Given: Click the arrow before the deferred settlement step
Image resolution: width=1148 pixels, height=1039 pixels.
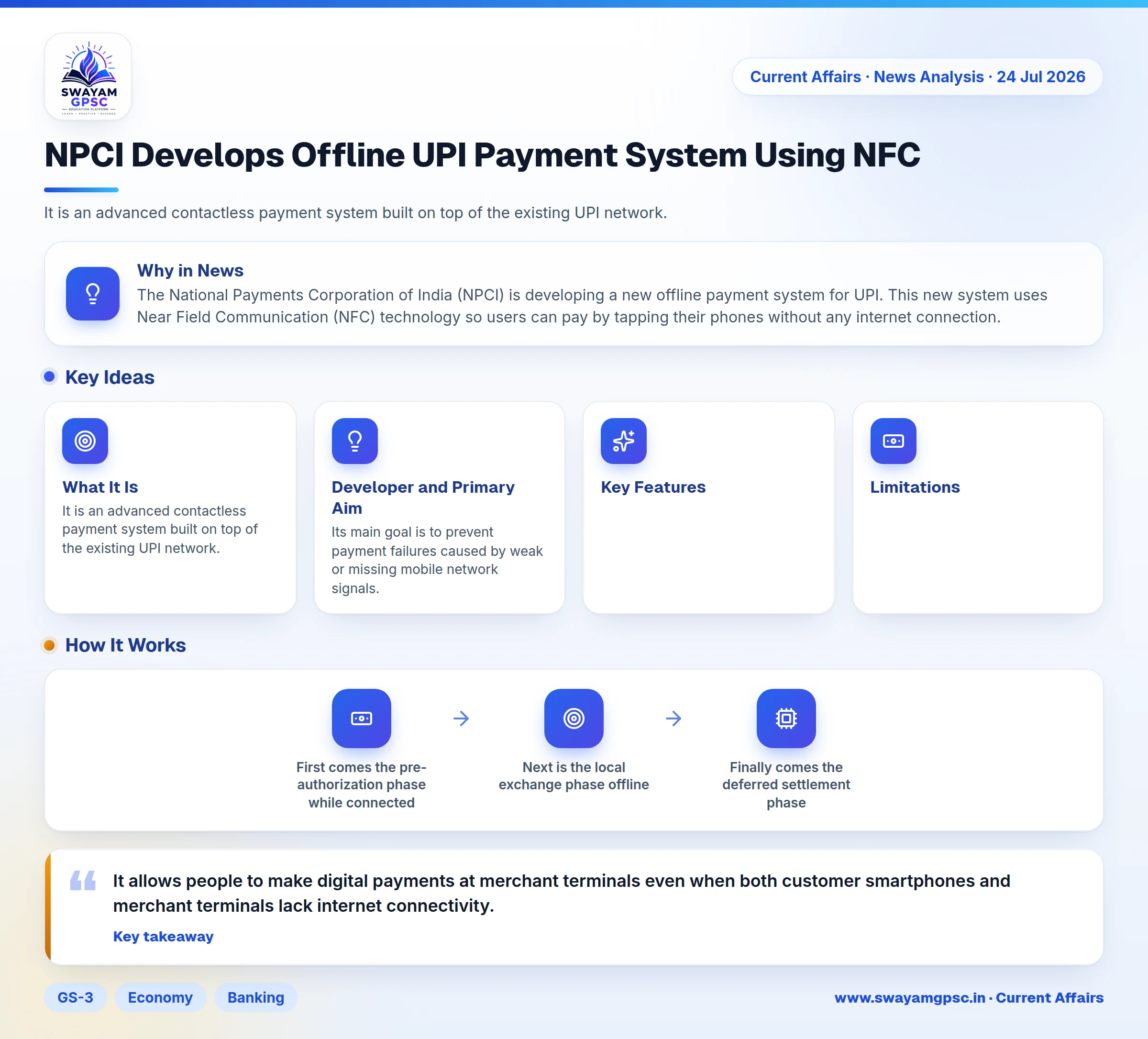Looking at the screenshot, I should [673, 718].
